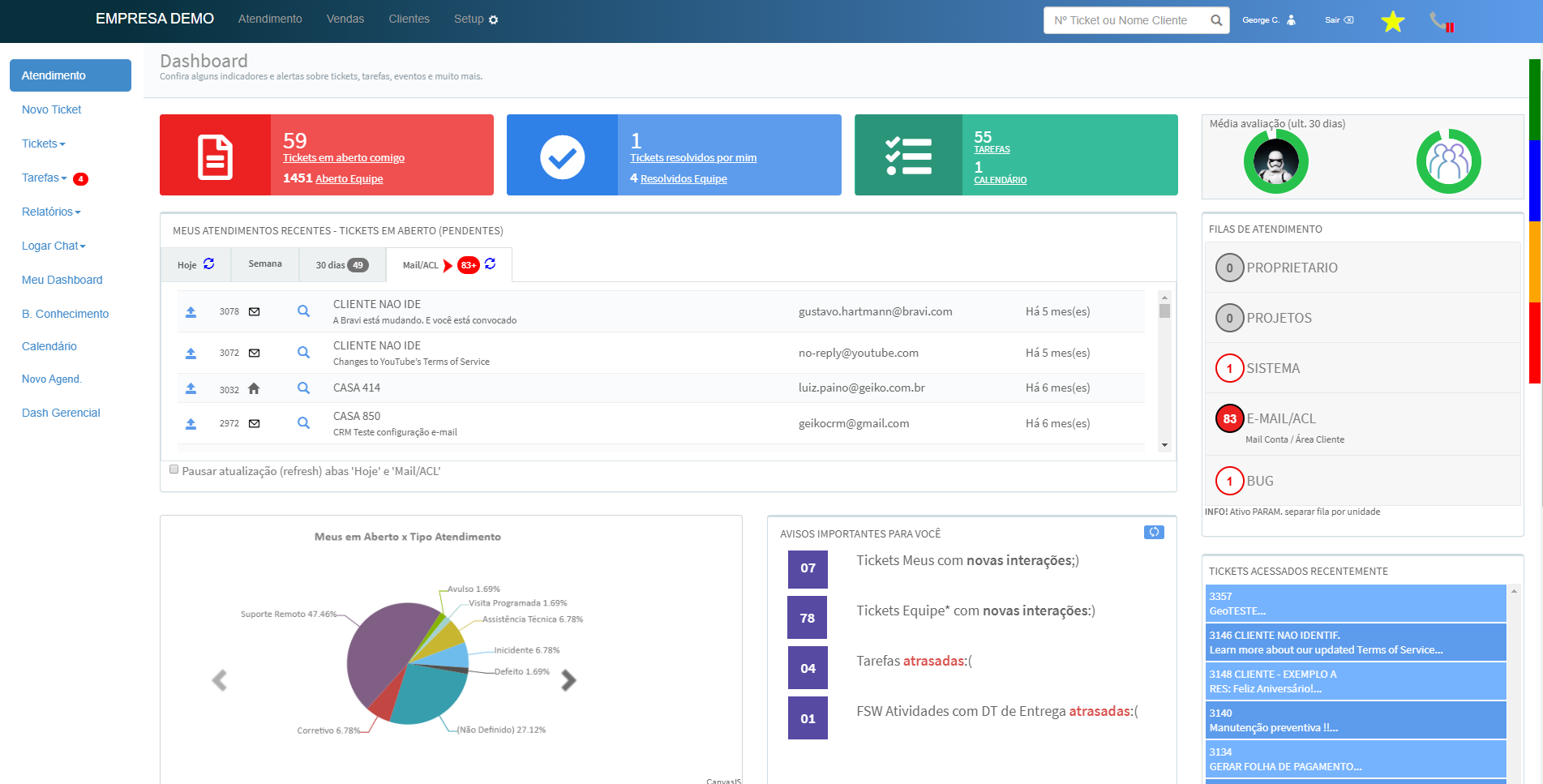Click the refresh icon on Mail/ACL tab
This screenshot has height=784, width=1543.
[x=491, y=263]
